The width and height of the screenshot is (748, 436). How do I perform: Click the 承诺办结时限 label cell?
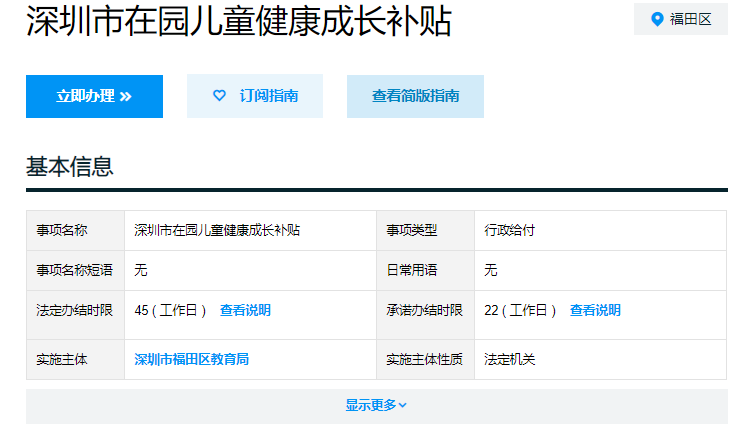pyautogui.click(x=426, y=315)
